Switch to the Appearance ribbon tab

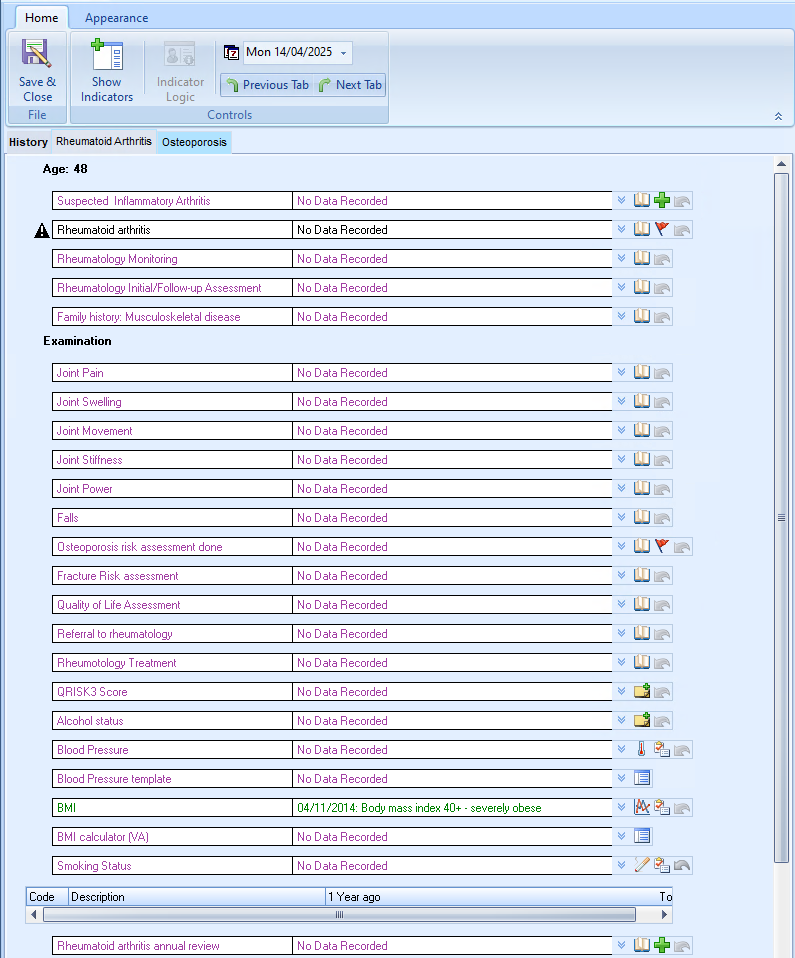pos(116,18)
